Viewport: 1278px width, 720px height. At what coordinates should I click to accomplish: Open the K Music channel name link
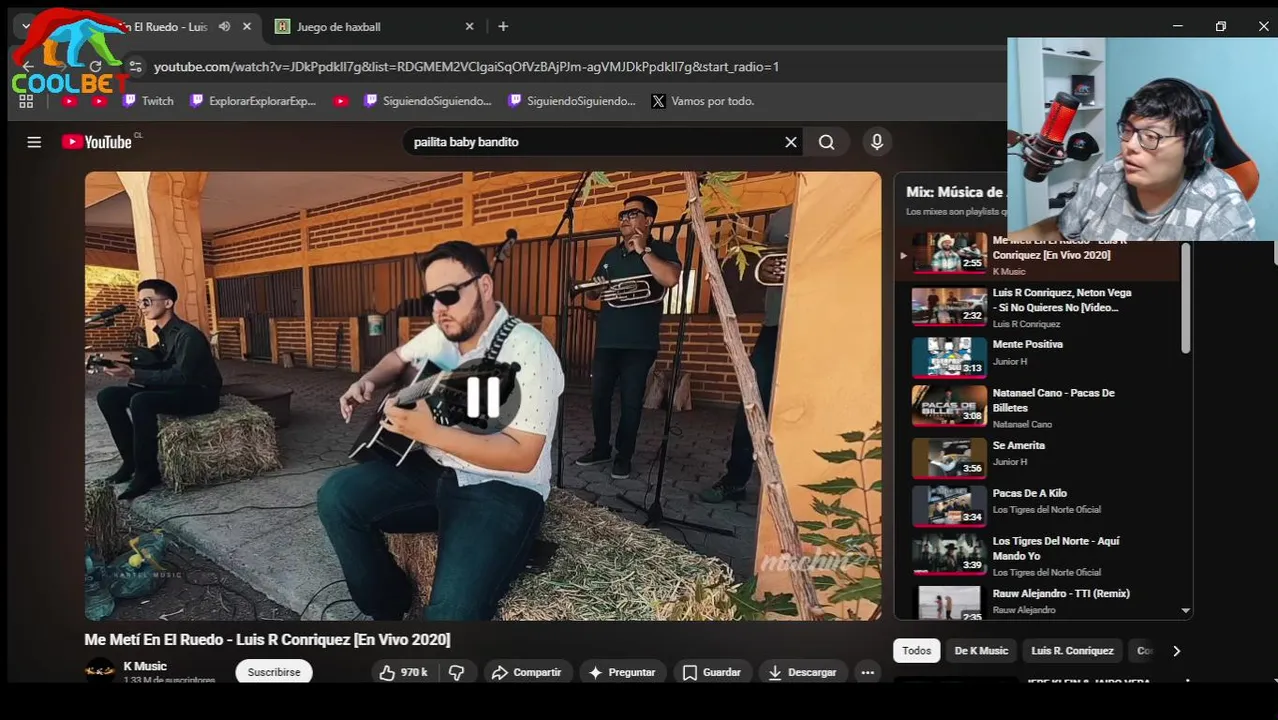[145, 666]
